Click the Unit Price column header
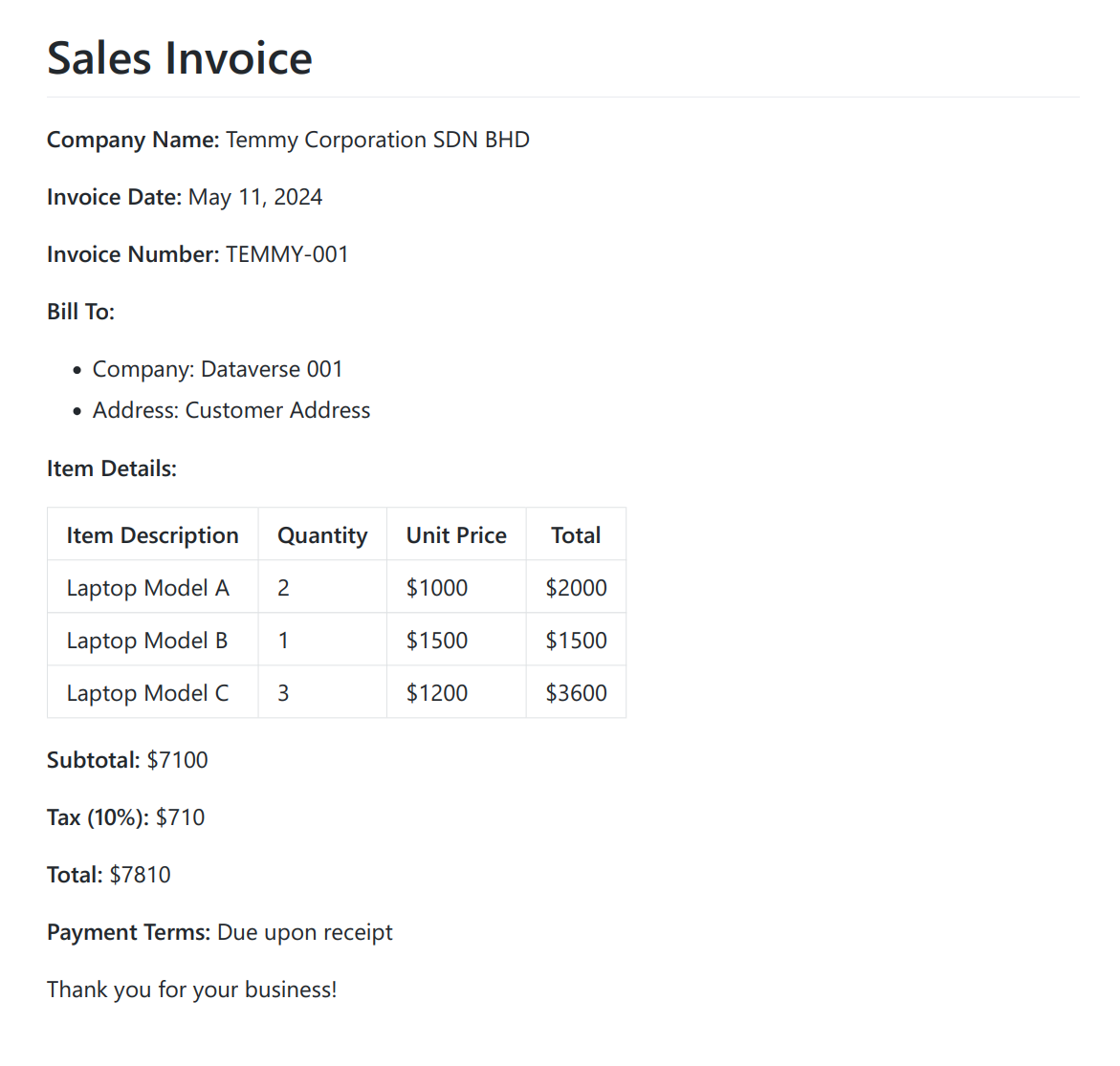 [x=456, y=534]
